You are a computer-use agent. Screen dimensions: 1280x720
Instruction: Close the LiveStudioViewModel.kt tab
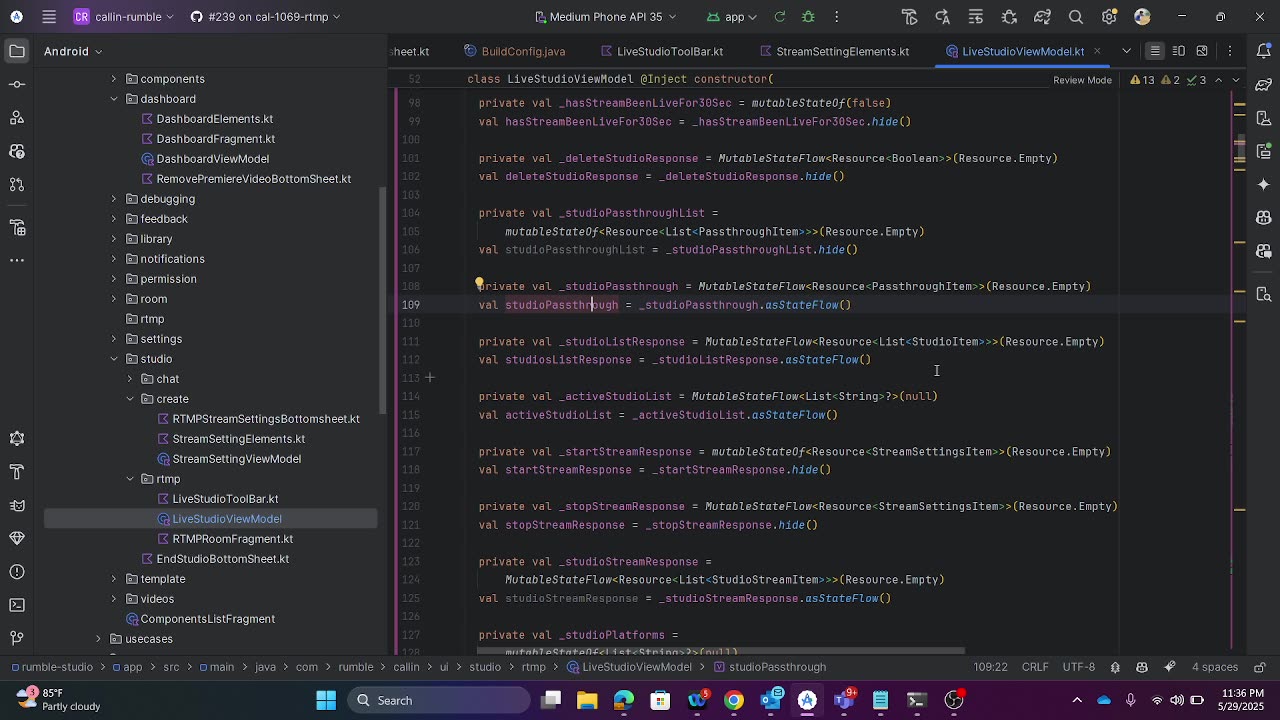point(1097,51)
